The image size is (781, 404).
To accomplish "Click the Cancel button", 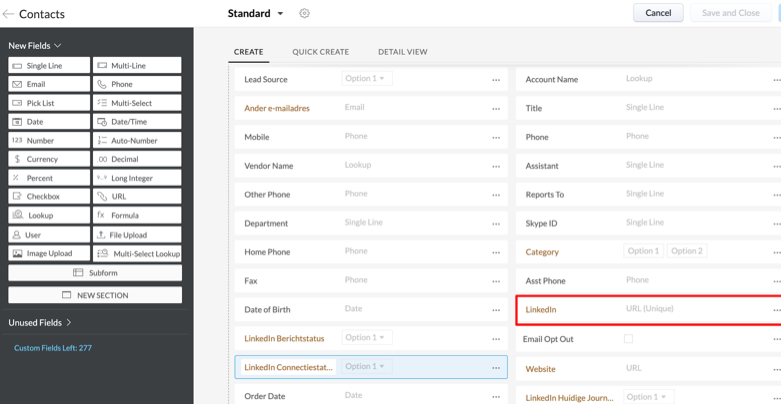I will point(658,13).
